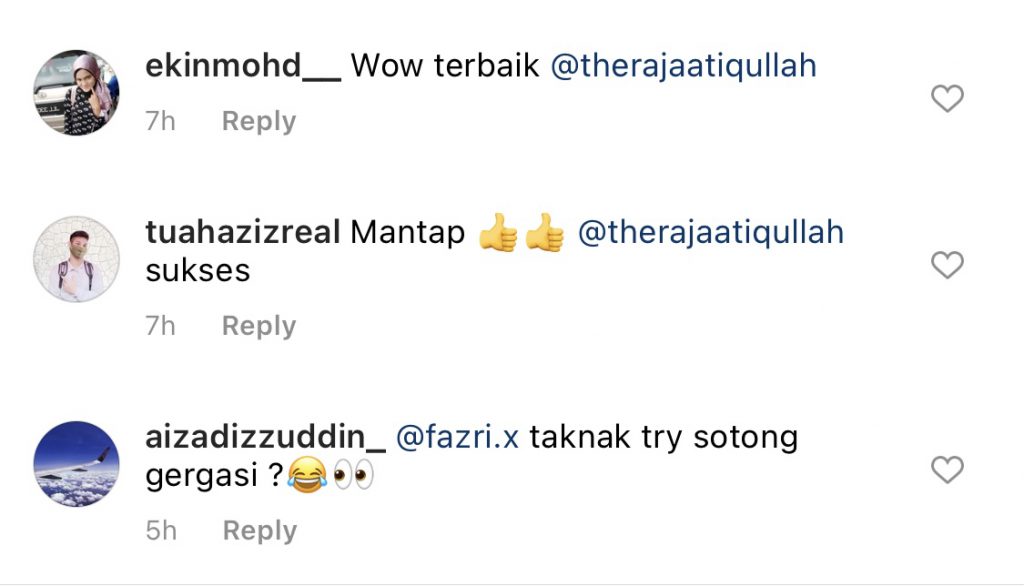The image size is (1024, 586).
Task: Select the 7h timestamp under ekinmohd__'s comment
Action: pos(161,122)
